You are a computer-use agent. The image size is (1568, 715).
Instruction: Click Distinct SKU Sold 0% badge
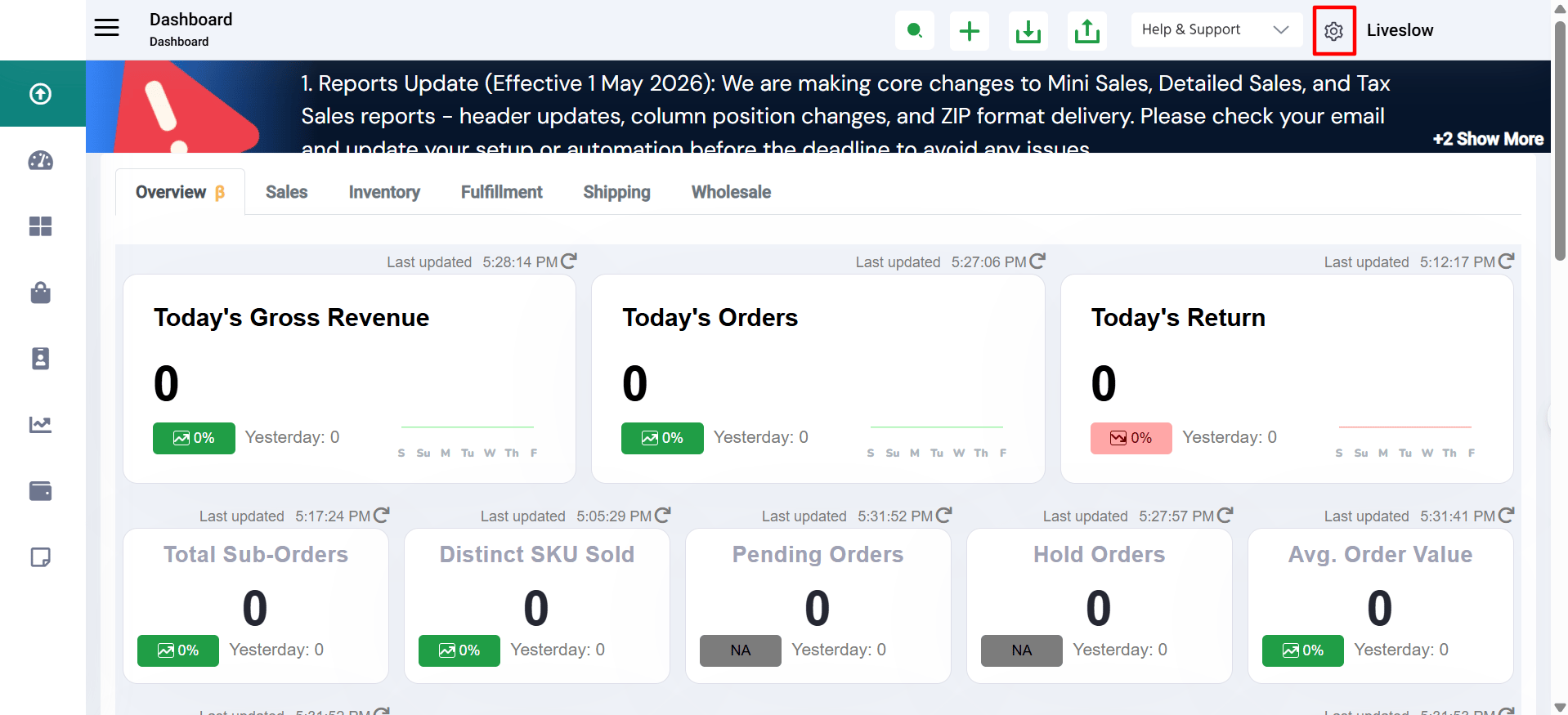click(x=459, y=650)
